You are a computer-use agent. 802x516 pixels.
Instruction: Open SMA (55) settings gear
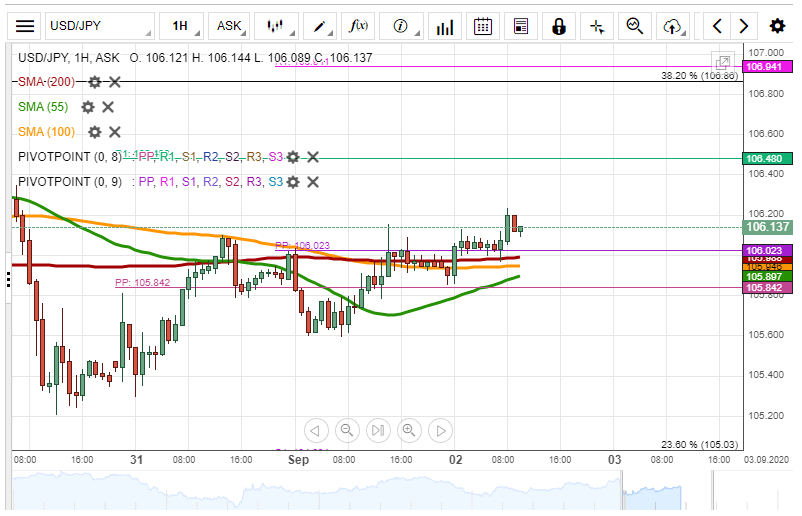tap(88, 107)
